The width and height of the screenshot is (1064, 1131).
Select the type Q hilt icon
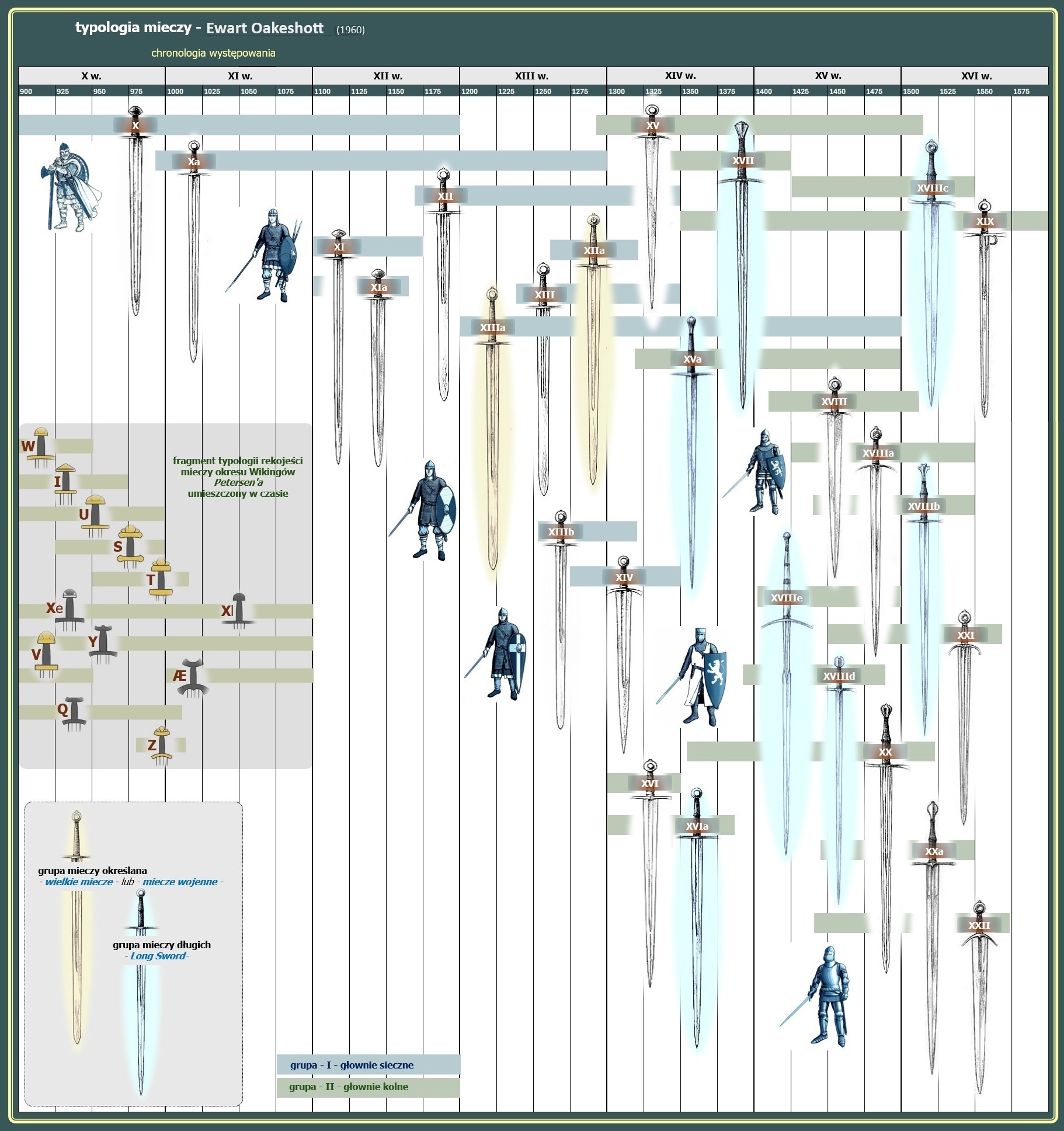pyautogui.click(x=74, y=712)
